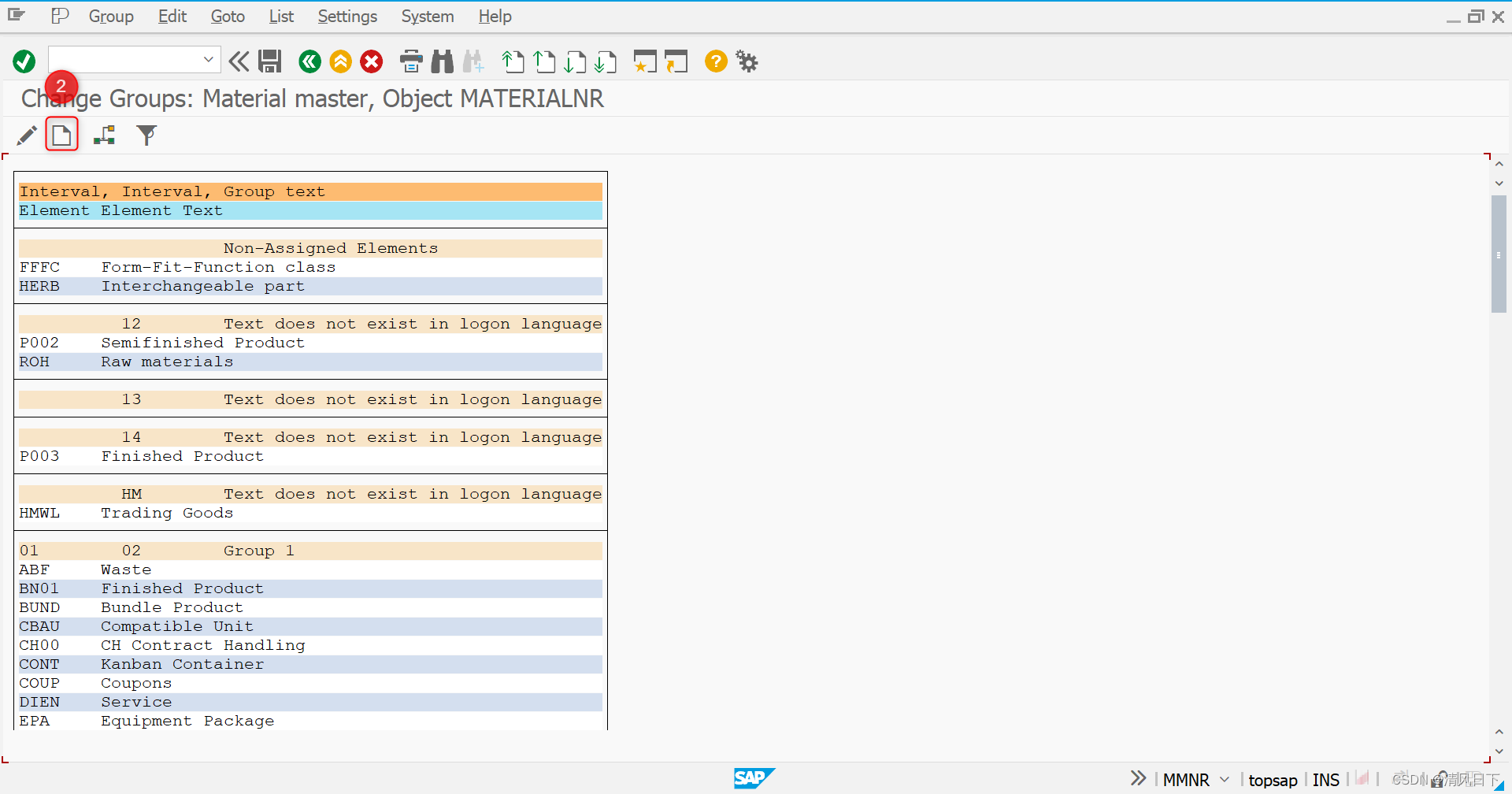Viewport: 1512px width, 794px height.
Task: Click the green Enter checkmark icon
Action: [24, 61]
